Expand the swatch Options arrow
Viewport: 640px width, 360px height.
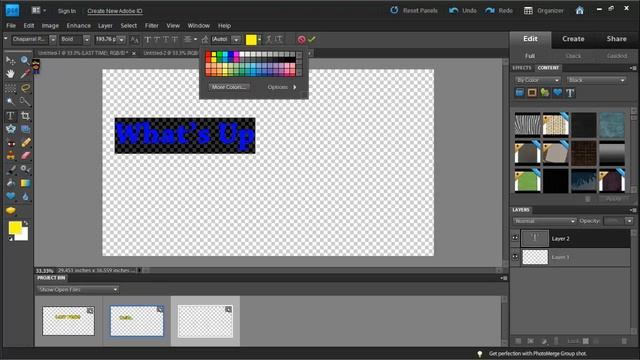tap(295, 87)
